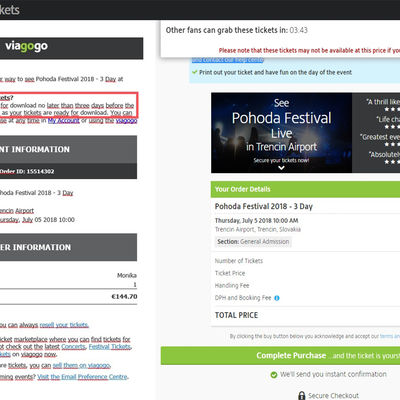Screen dimensions: 400x400
Task: Click the 03:43 countdown timer
Action: coord(298,30)
